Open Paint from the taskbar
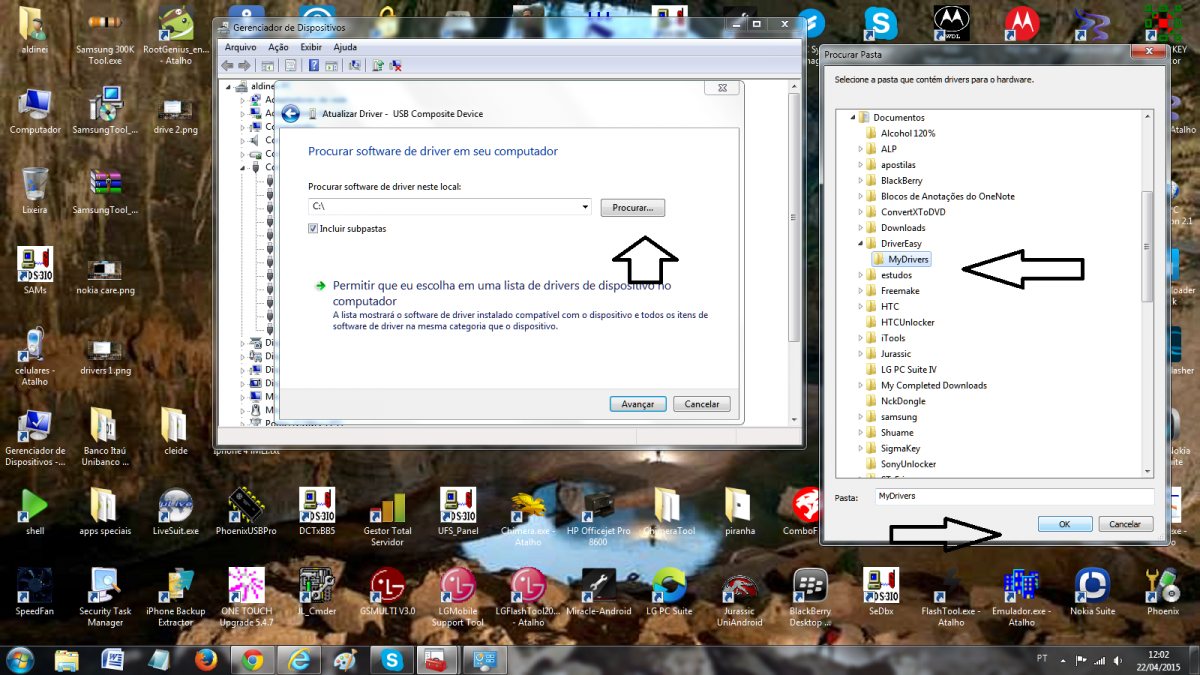This screenshot has width=1200, height=675. click(x=345, y=660)
